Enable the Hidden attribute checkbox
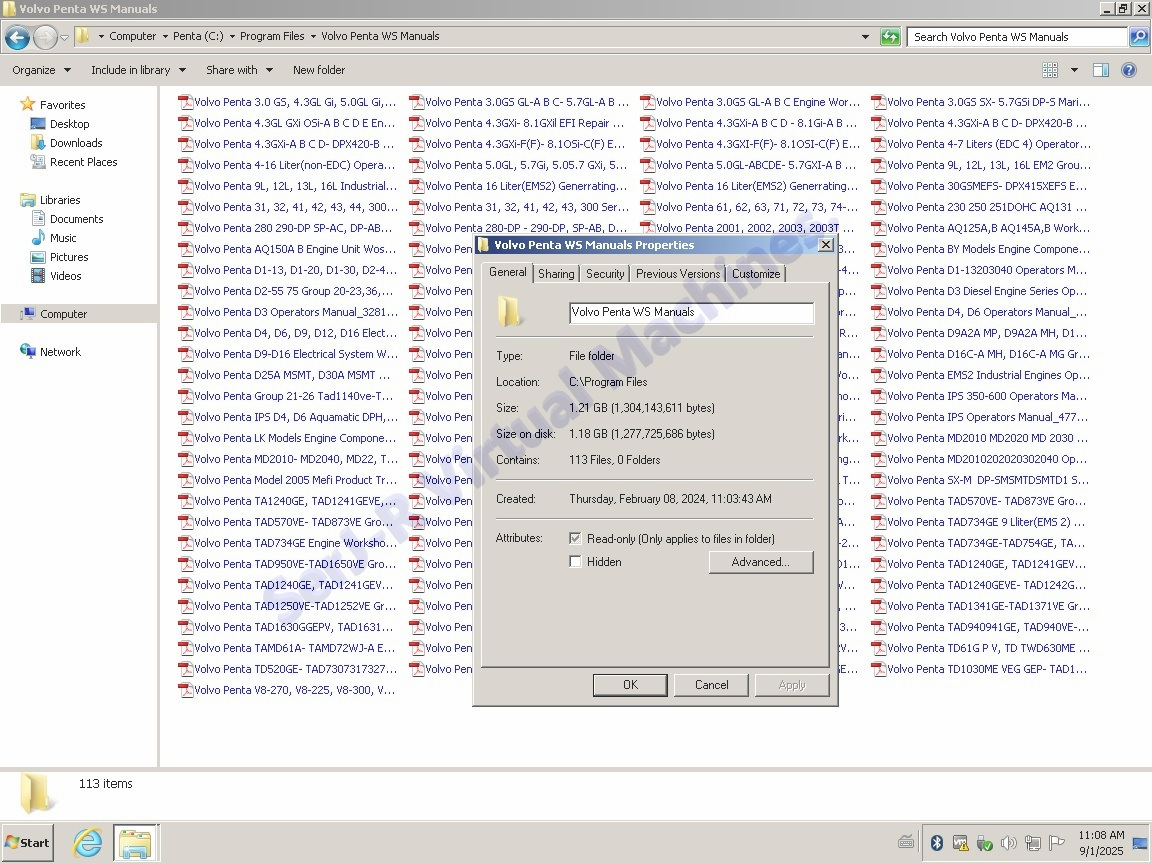This screenshot has height=864, width=1152. coord(575,561)
